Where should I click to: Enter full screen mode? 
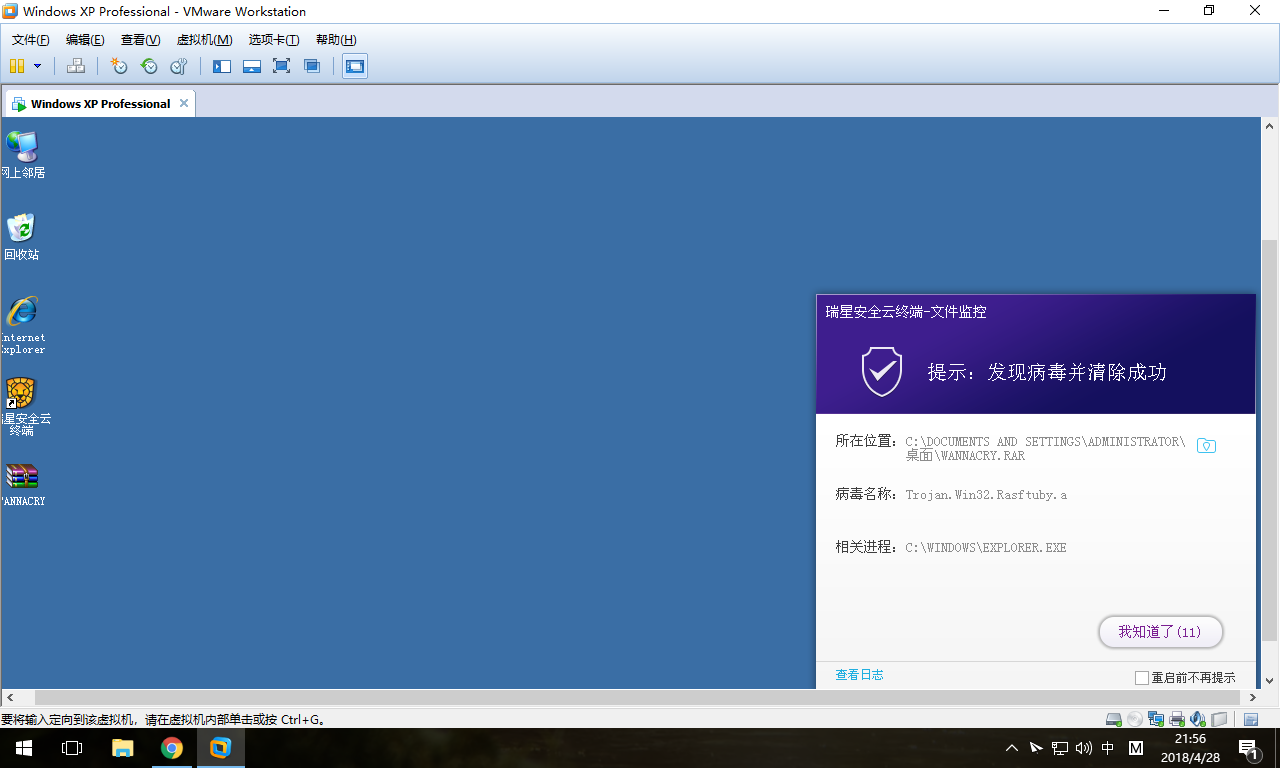coord(282,66)
